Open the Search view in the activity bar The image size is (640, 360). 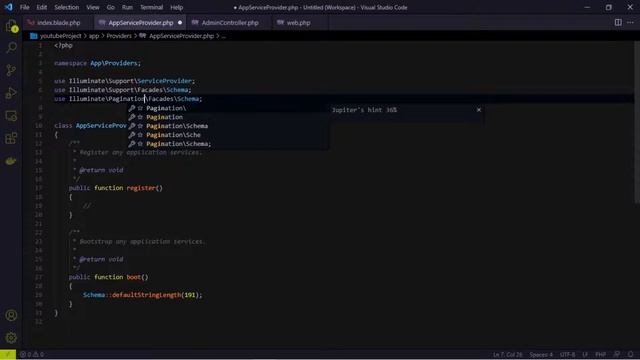click(x=11, y=48)
